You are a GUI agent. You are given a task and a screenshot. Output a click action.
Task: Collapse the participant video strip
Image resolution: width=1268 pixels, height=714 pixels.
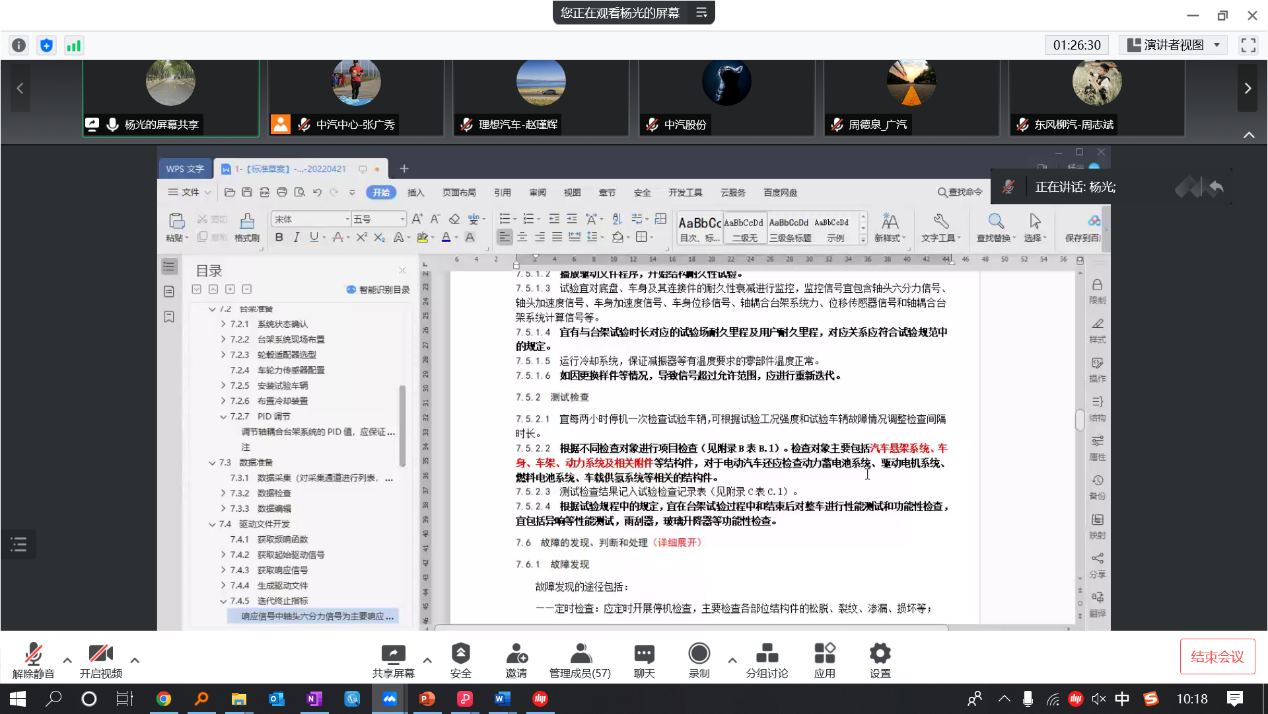tap(1248, 135)
